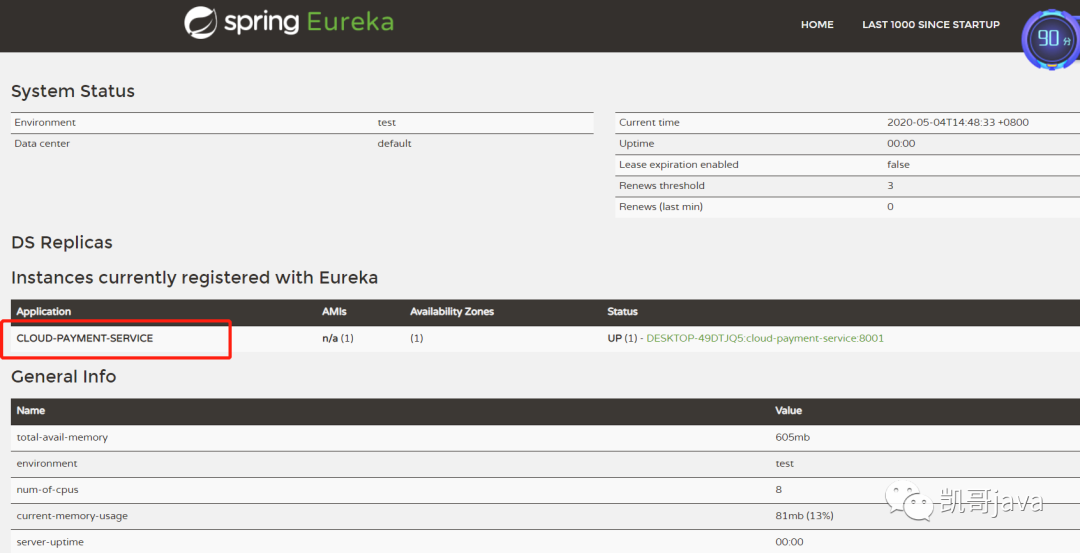Select CLOUD-PAYMENT-SERVICE application name

point(85,338)
